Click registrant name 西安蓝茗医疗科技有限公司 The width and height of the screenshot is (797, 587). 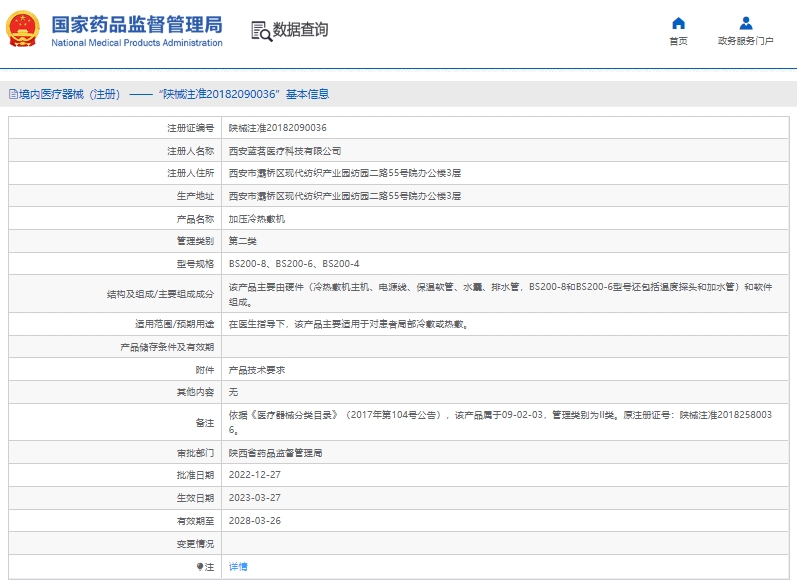coord(285,151)
